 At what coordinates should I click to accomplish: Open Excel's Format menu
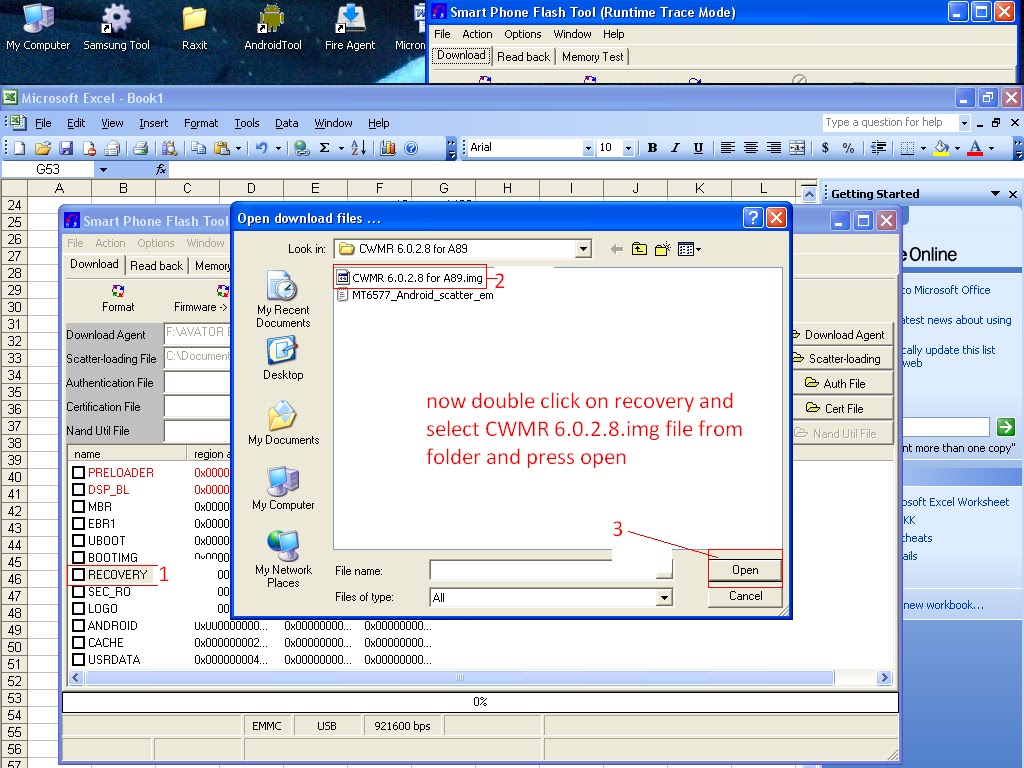(x=200, y=123)
